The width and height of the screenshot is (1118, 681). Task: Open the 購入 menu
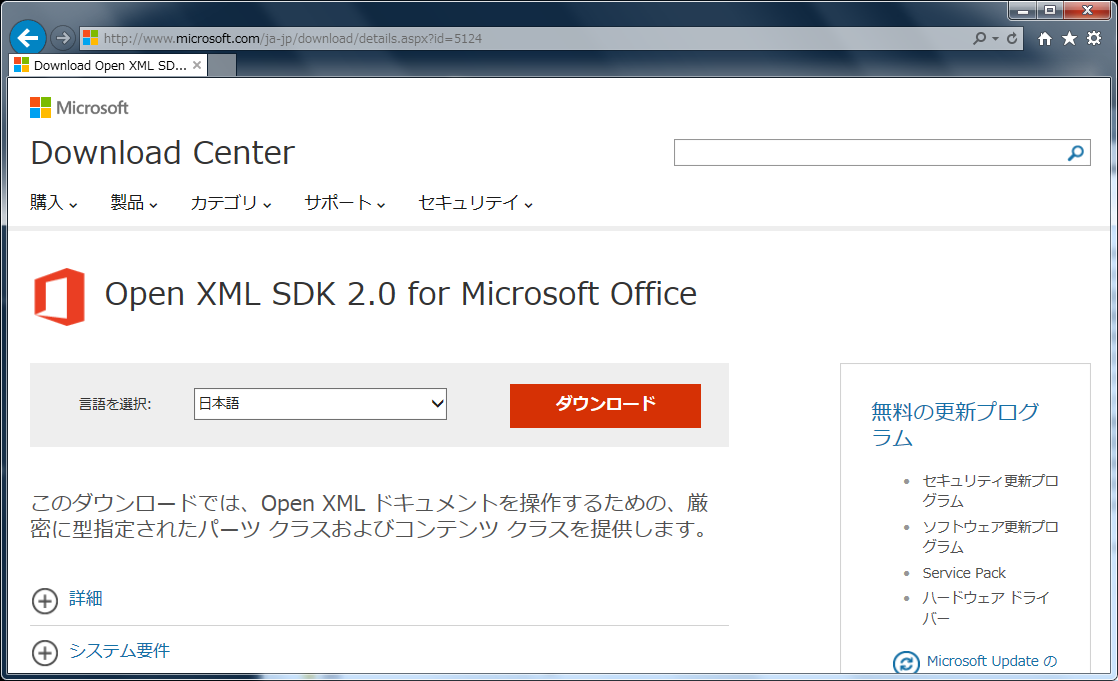pyautogui.click(x=54, y=203)
